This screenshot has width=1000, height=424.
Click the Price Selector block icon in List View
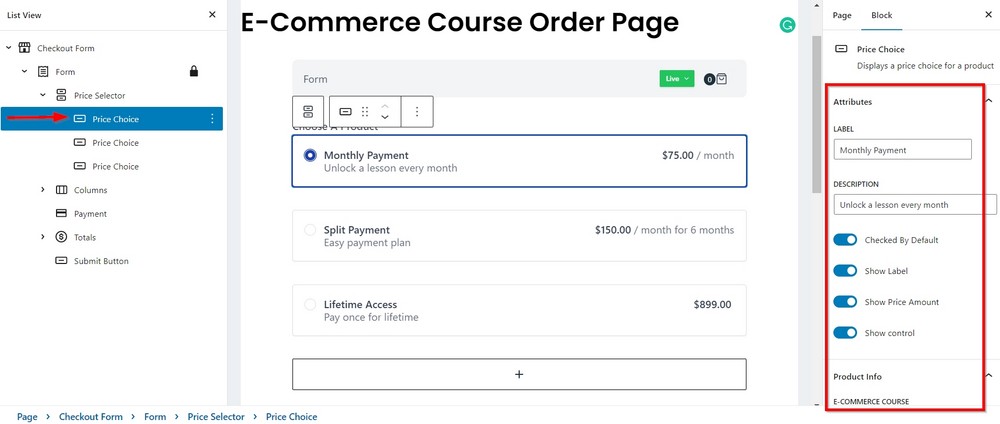click(x=61, y=95)
